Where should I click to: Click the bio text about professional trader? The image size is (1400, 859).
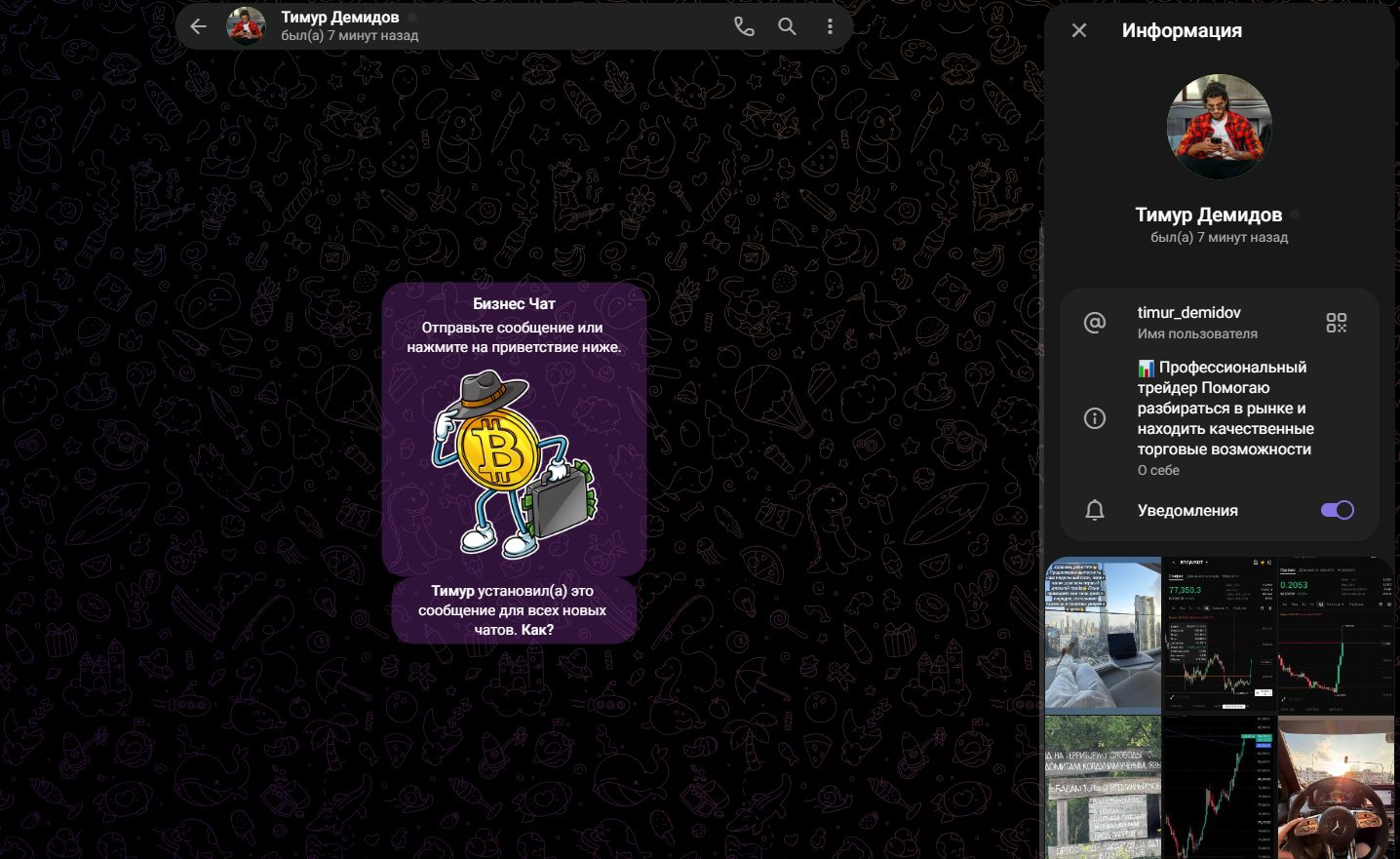pyautogui.click(x=1225, y=409)
